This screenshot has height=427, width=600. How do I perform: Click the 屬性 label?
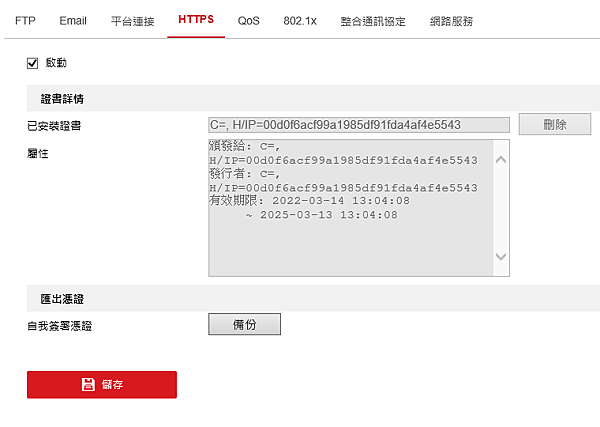pyautogui.click(x=38, y=153)
